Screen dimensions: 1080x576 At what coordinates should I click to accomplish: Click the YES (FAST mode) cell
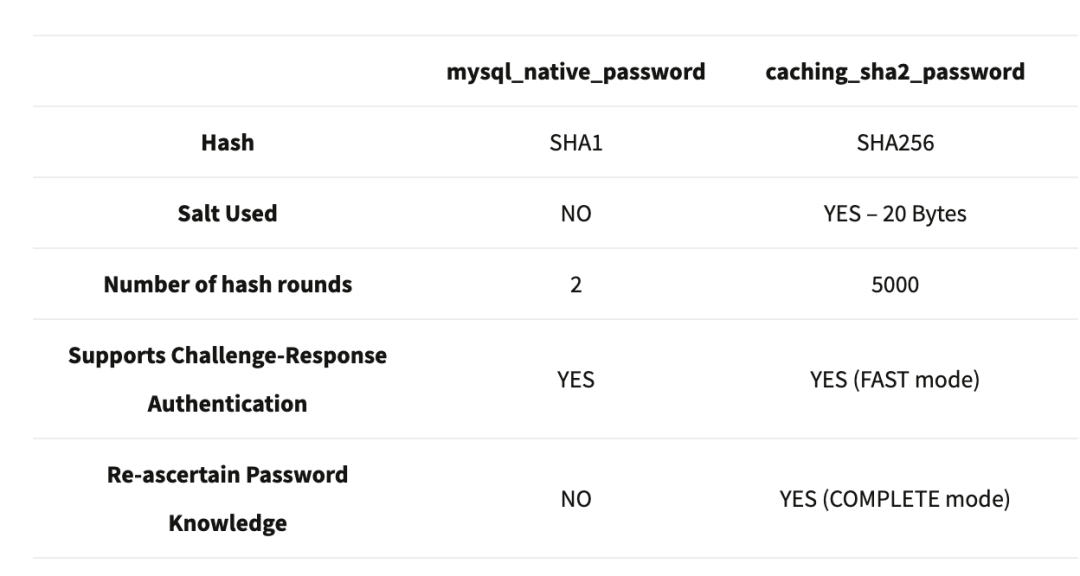pos(895,380)
